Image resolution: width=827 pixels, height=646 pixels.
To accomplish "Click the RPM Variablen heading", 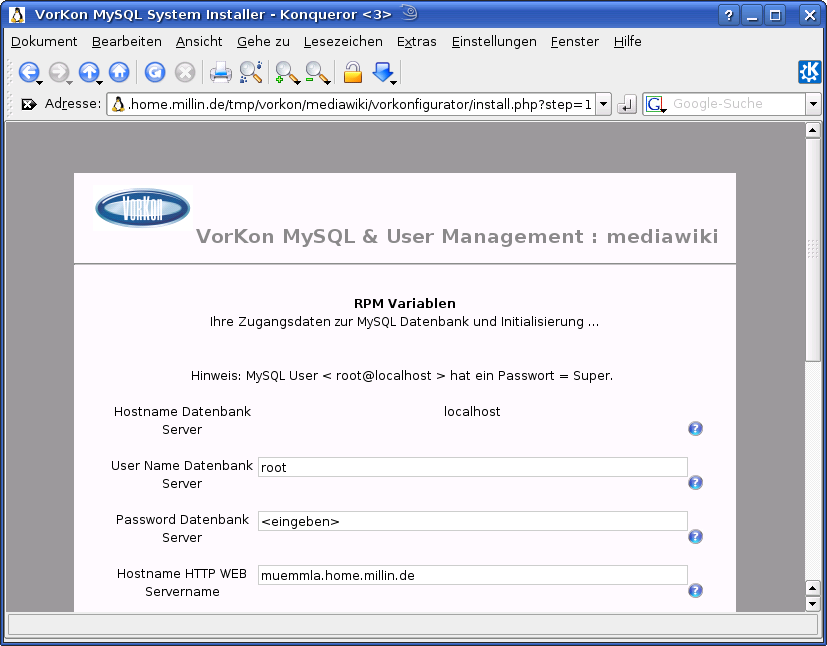I will [405, 304].
